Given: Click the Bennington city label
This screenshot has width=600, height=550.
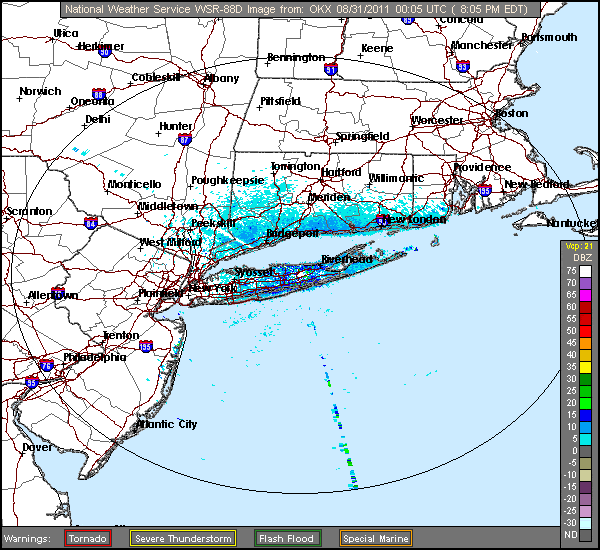Looking at the screenshot, I should (x=296, y=57).
